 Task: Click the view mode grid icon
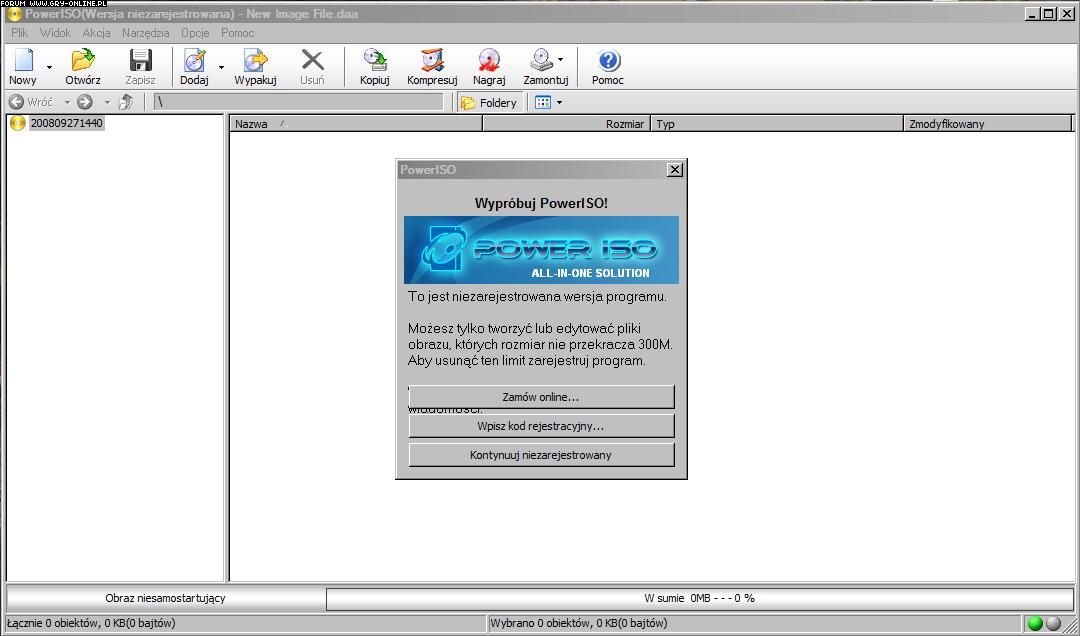[543, 103]
